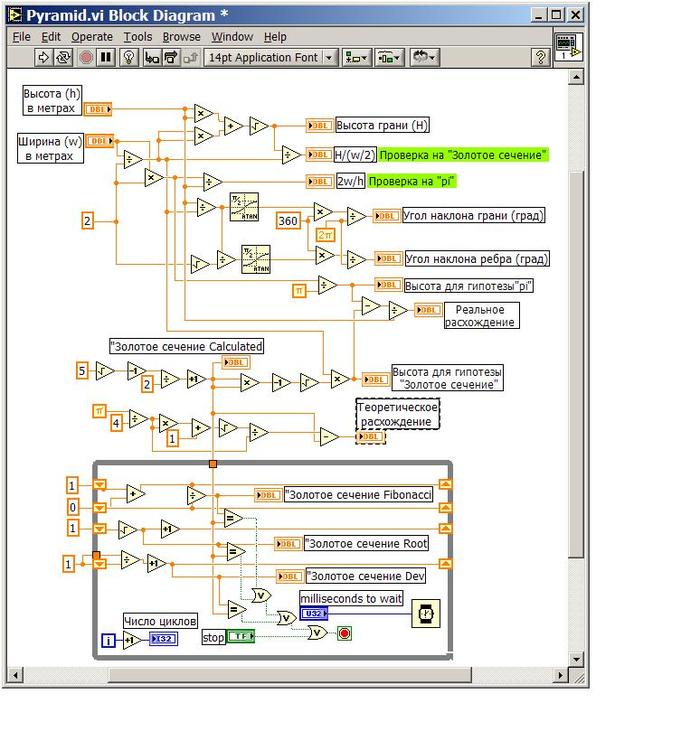Click the Step Out button
This screenshot has height=731, width=700.
point(191,57)
